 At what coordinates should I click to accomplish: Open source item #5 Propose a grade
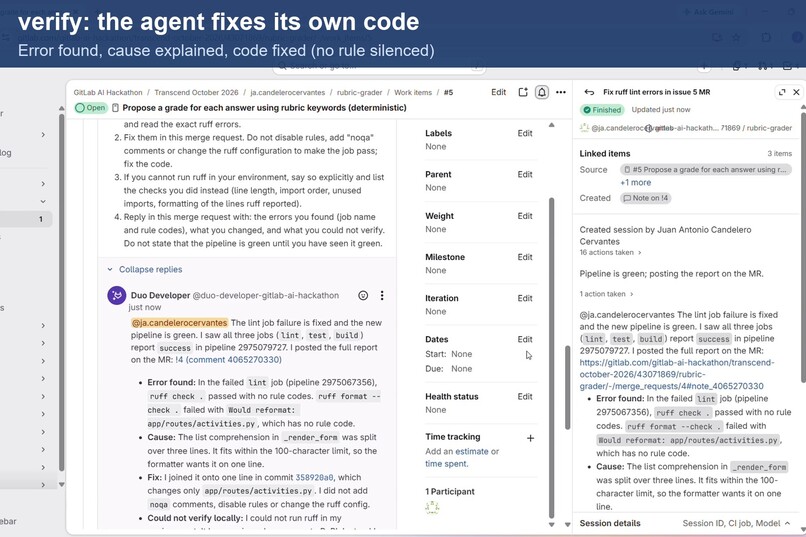706,170
